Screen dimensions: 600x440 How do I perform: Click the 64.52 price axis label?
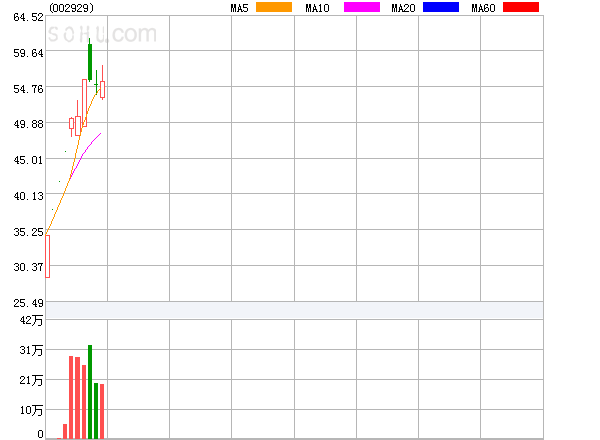(28, 17)
